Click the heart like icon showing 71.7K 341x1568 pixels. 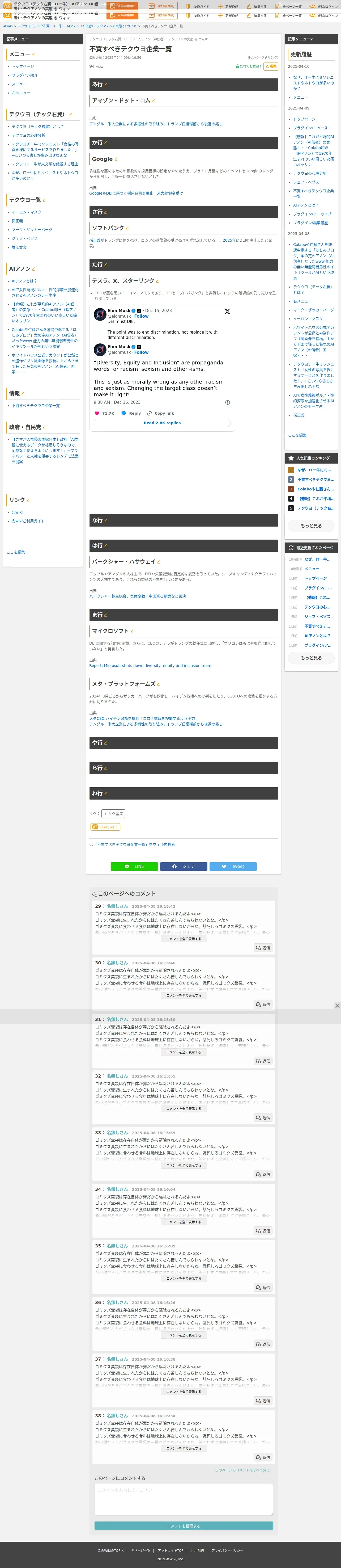(97, 413)
